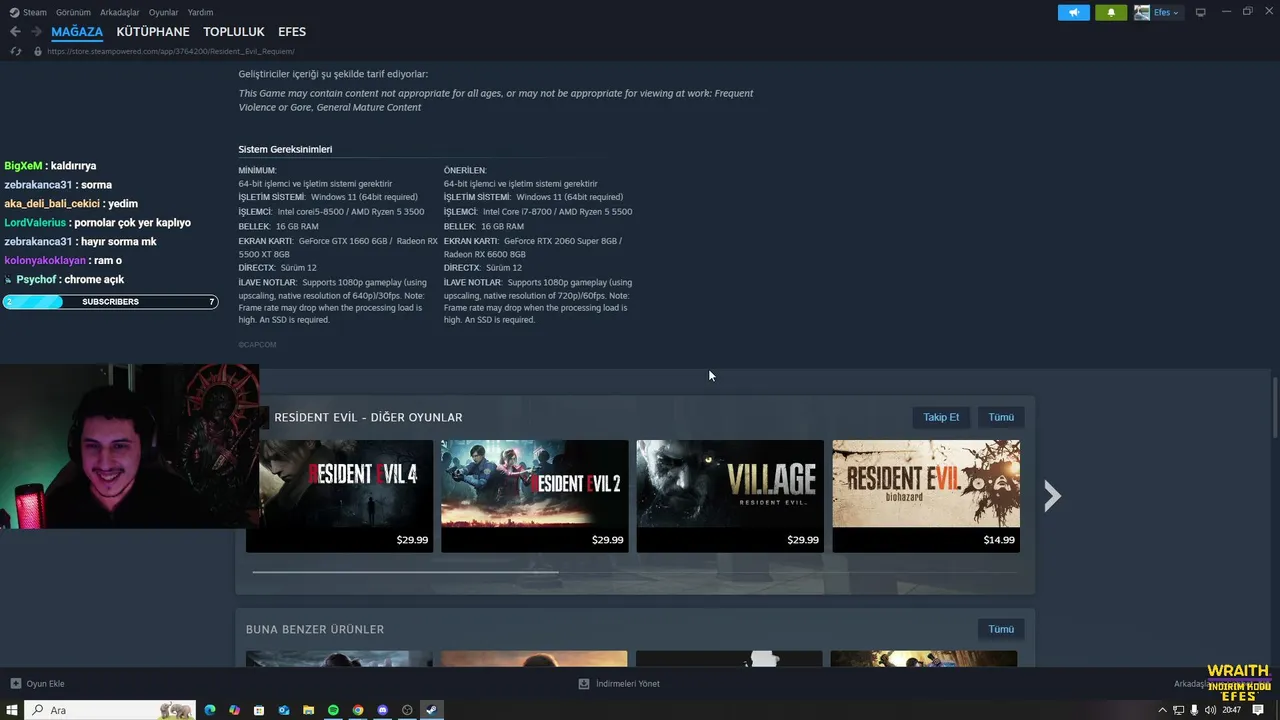The height and width of the screenshot is (720, 1280).
Task: Open Copilot from the taskbar
Action: (234, 710)
